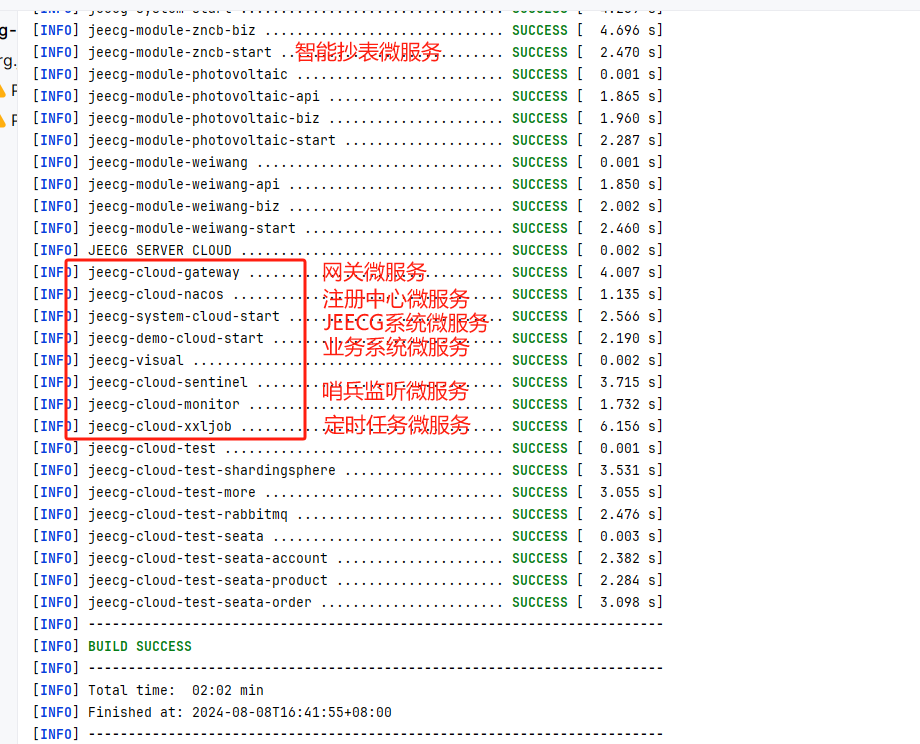
Task: Click the [INFO] tag on the jeecg-cloud-test-seata-order row
Action: click(x=56, y=603)
